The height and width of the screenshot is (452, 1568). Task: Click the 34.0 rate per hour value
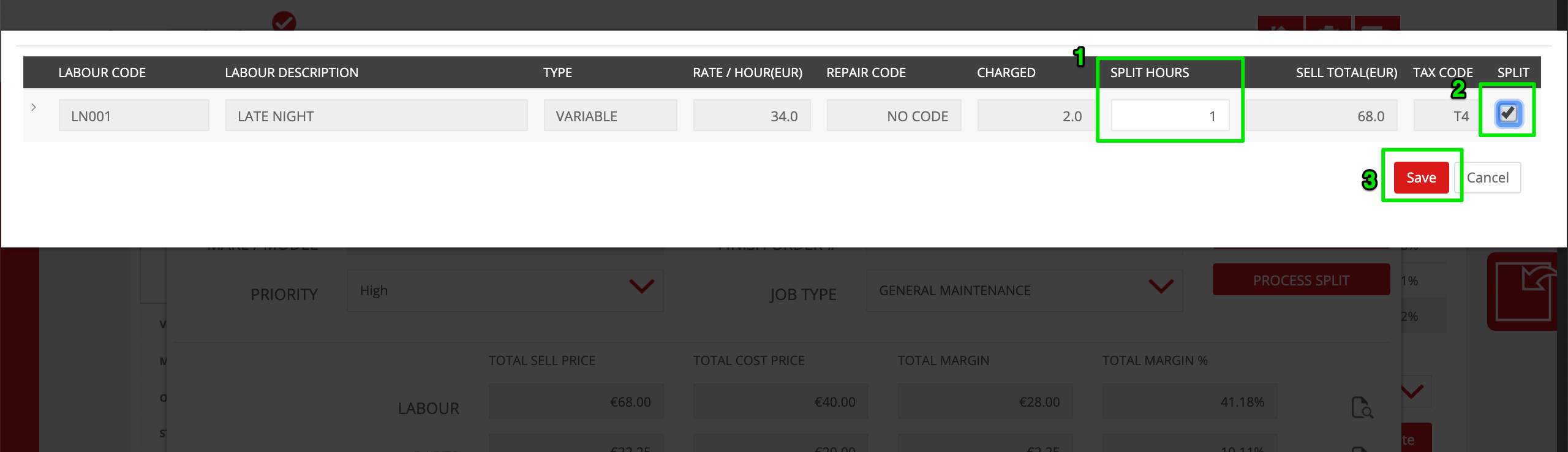point(752,116)
